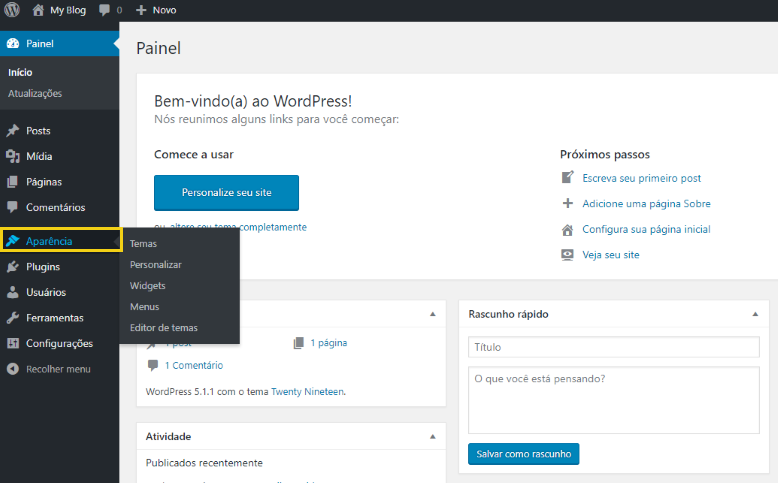
Task: Collapse the panel above Atividade using its arrow
Action: 433,314
